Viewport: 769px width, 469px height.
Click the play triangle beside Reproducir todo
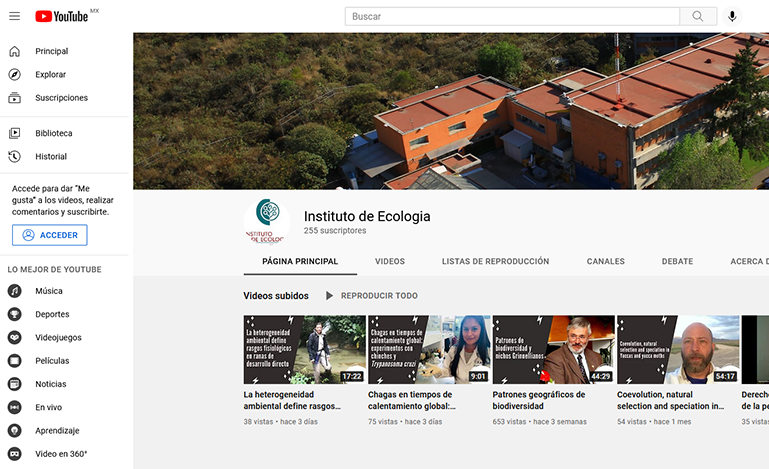pos(329,296)
